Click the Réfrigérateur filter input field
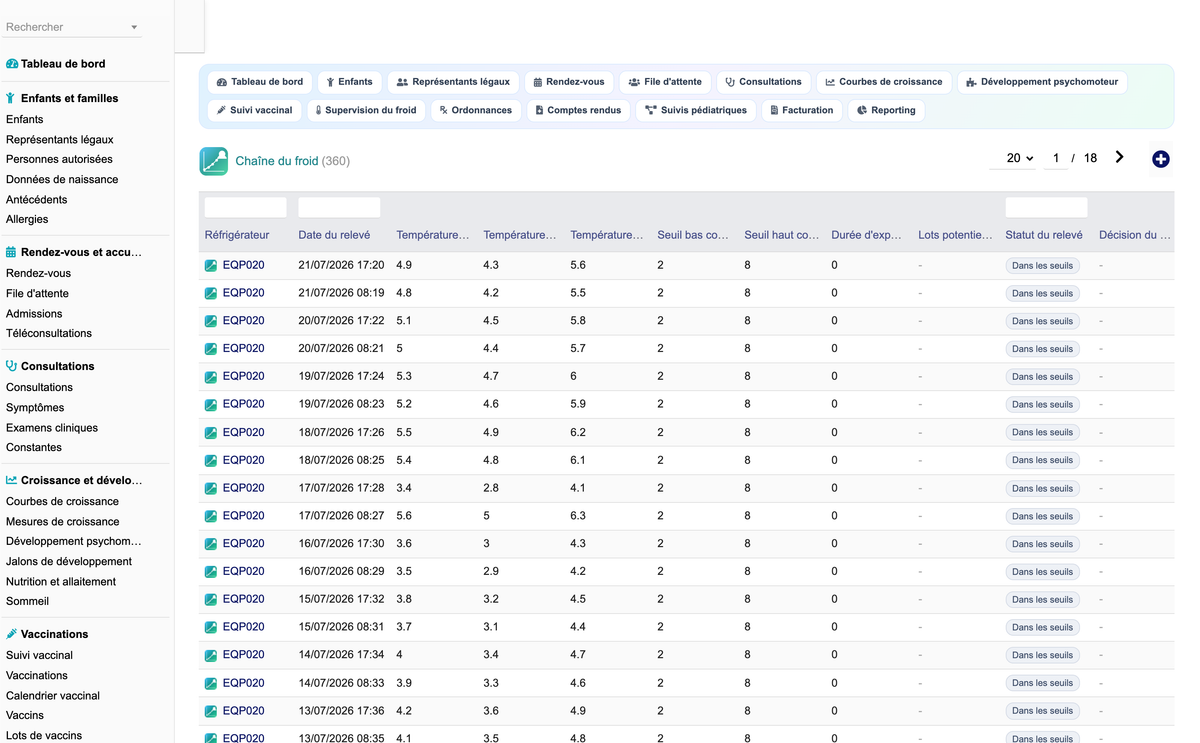The image size is (1200, 743). tap(245, 207)
